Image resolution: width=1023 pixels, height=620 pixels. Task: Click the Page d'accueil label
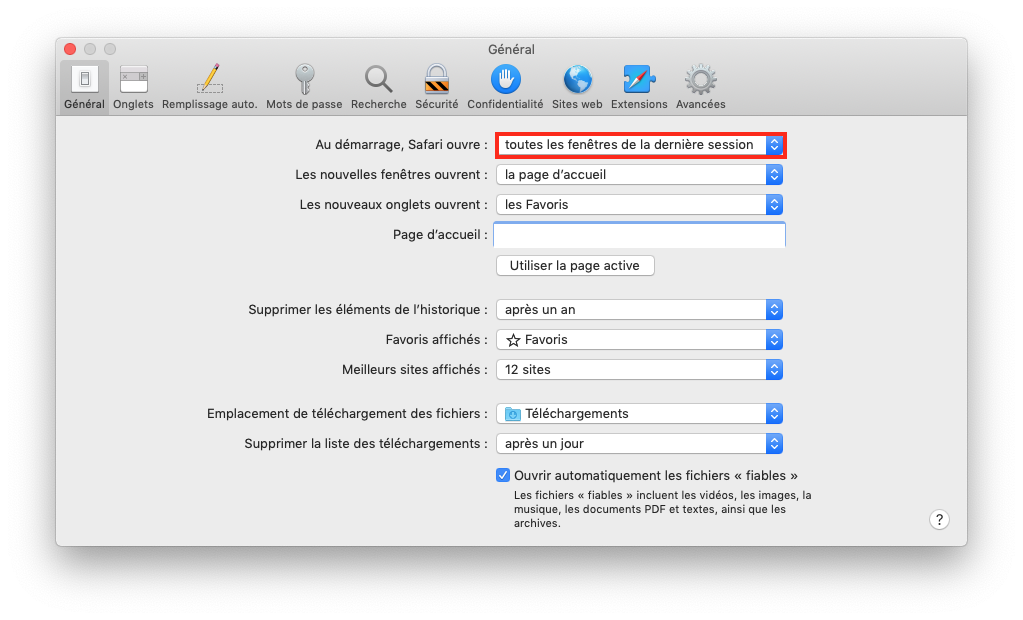440,235
